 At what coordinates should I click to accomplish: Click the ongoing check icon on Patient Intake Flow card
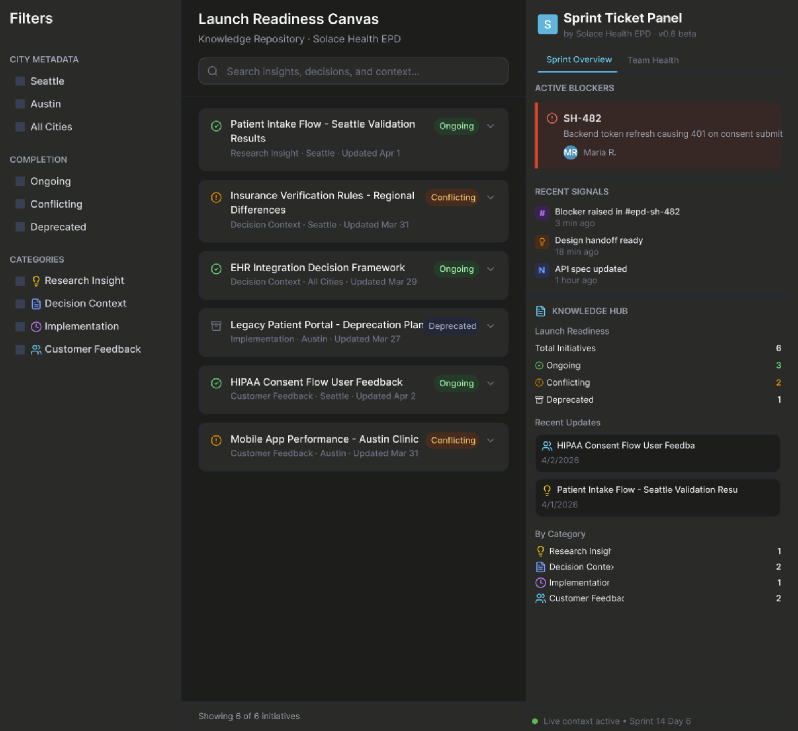(x=216, y=126)
